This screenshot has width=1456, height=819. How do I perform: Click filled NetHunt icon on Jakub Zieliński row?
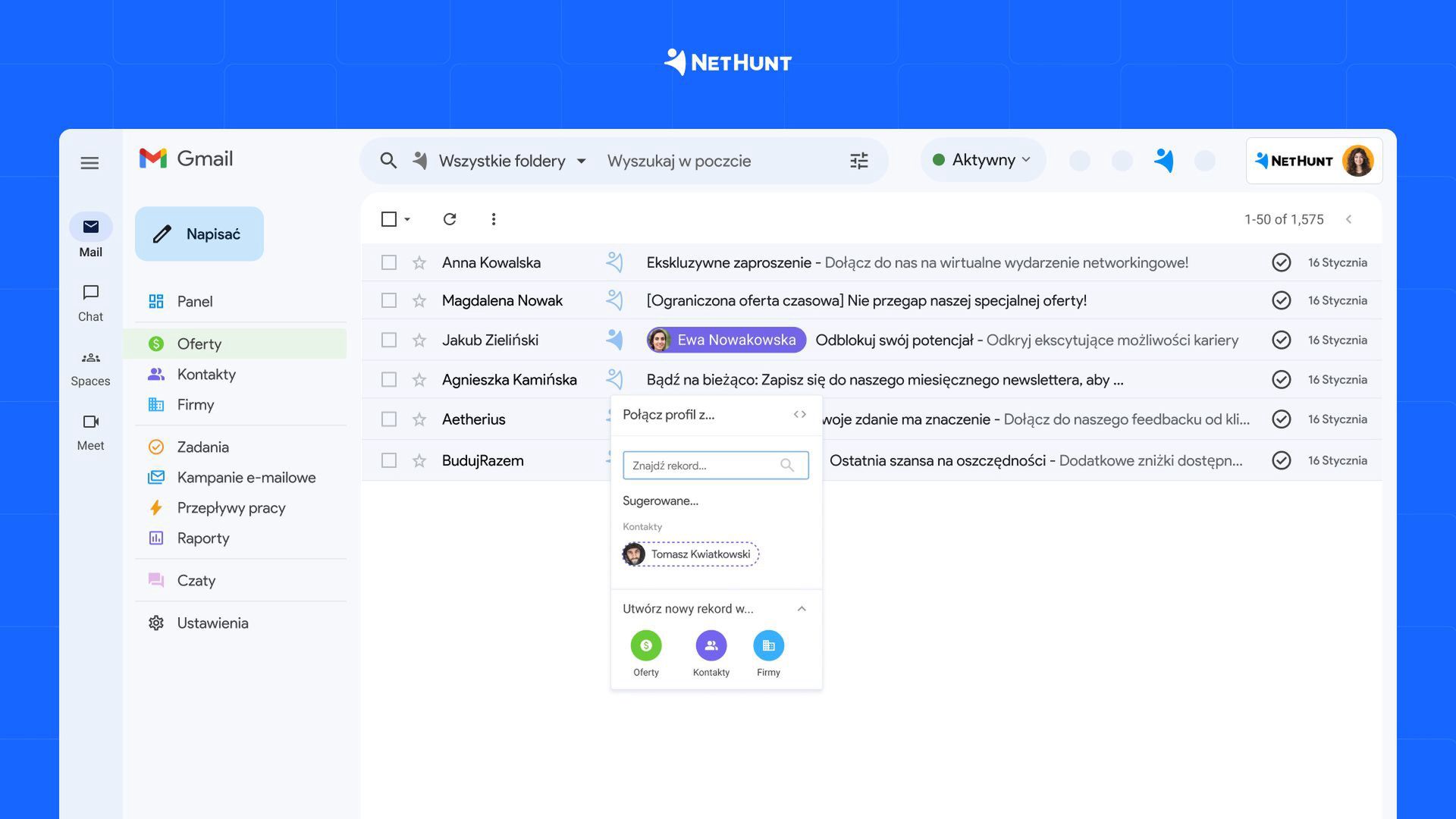(614, 340)
